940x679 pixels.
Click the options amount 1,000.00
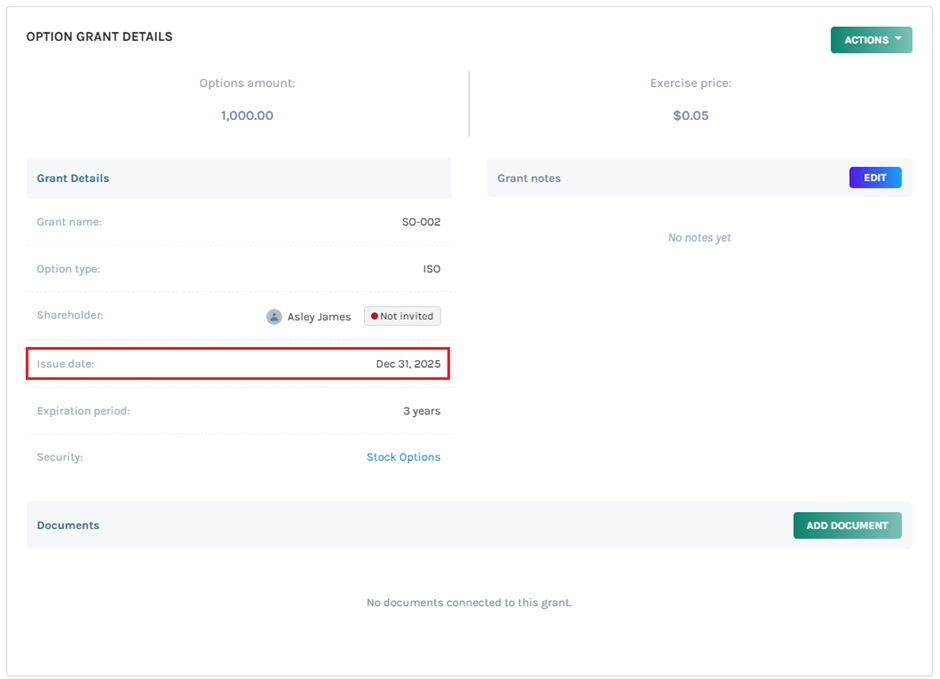247,116
